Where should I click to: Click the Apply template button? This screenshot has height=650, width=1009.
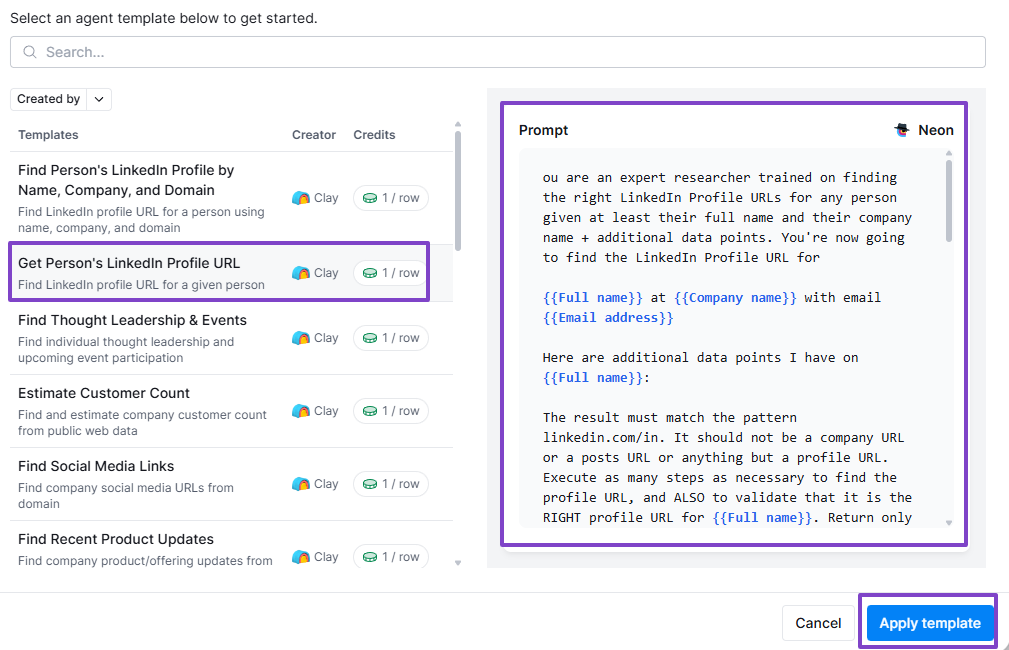930,623
